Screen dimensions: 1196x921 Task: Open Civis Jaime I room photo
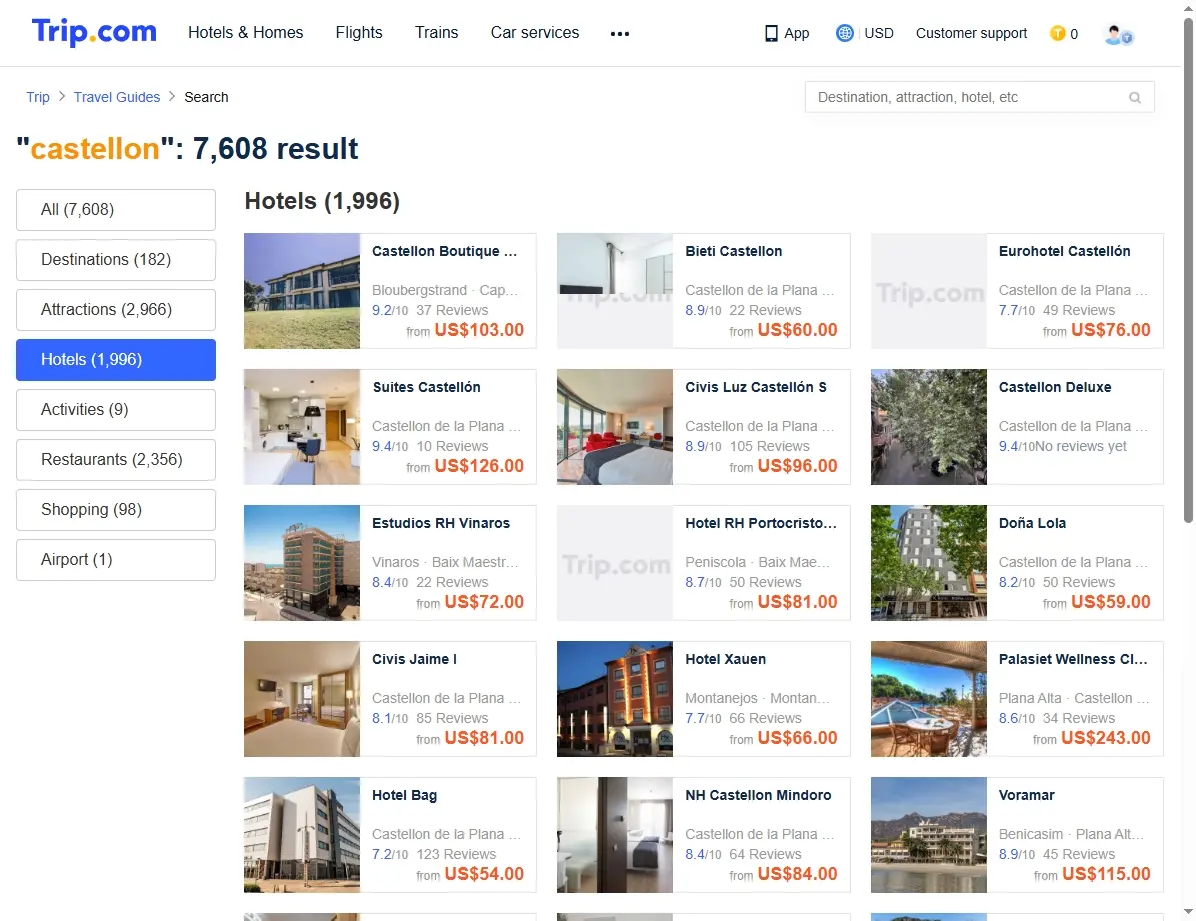pyautogui.click(x=301, y=699)
